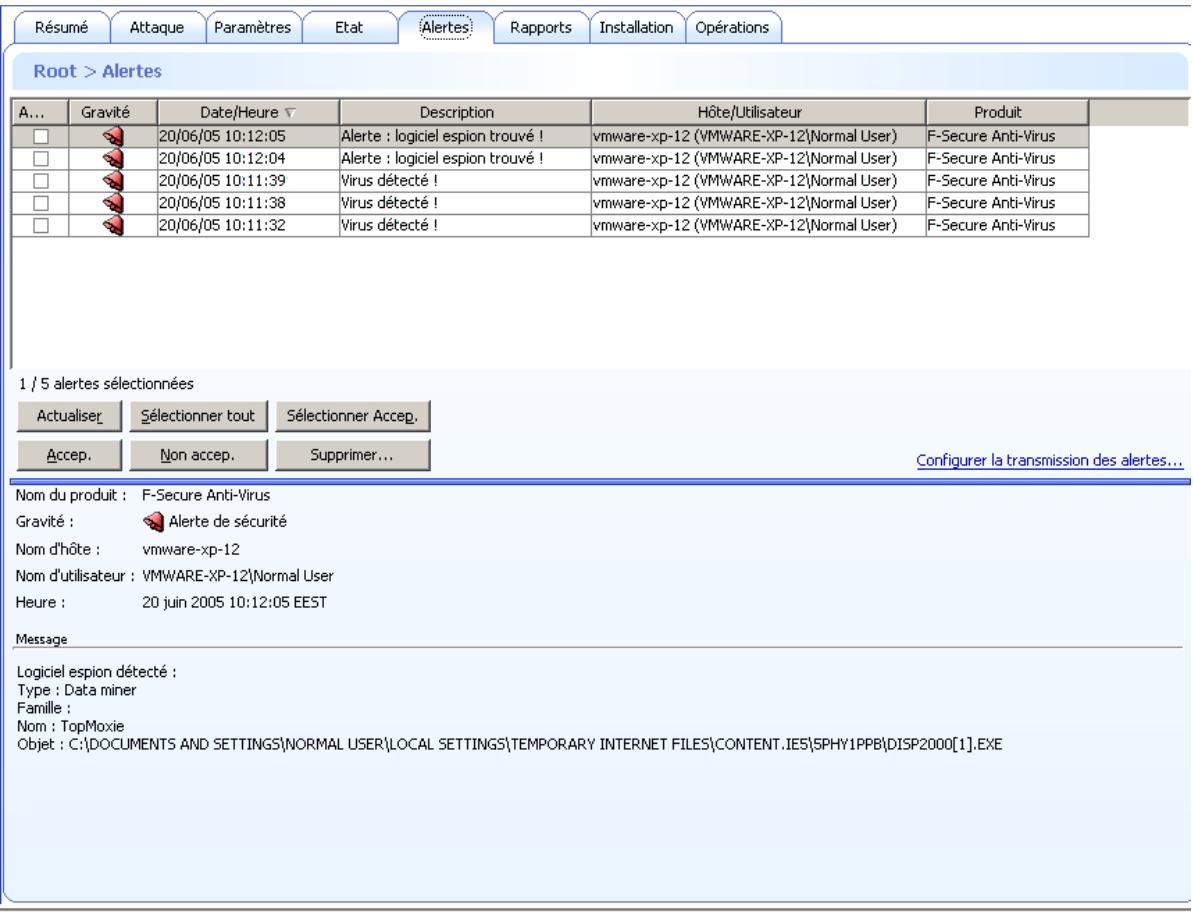Viewport: 1193px width, 912px height.
Task: Click Sélectionner tout button
Action: pos(198,416)
